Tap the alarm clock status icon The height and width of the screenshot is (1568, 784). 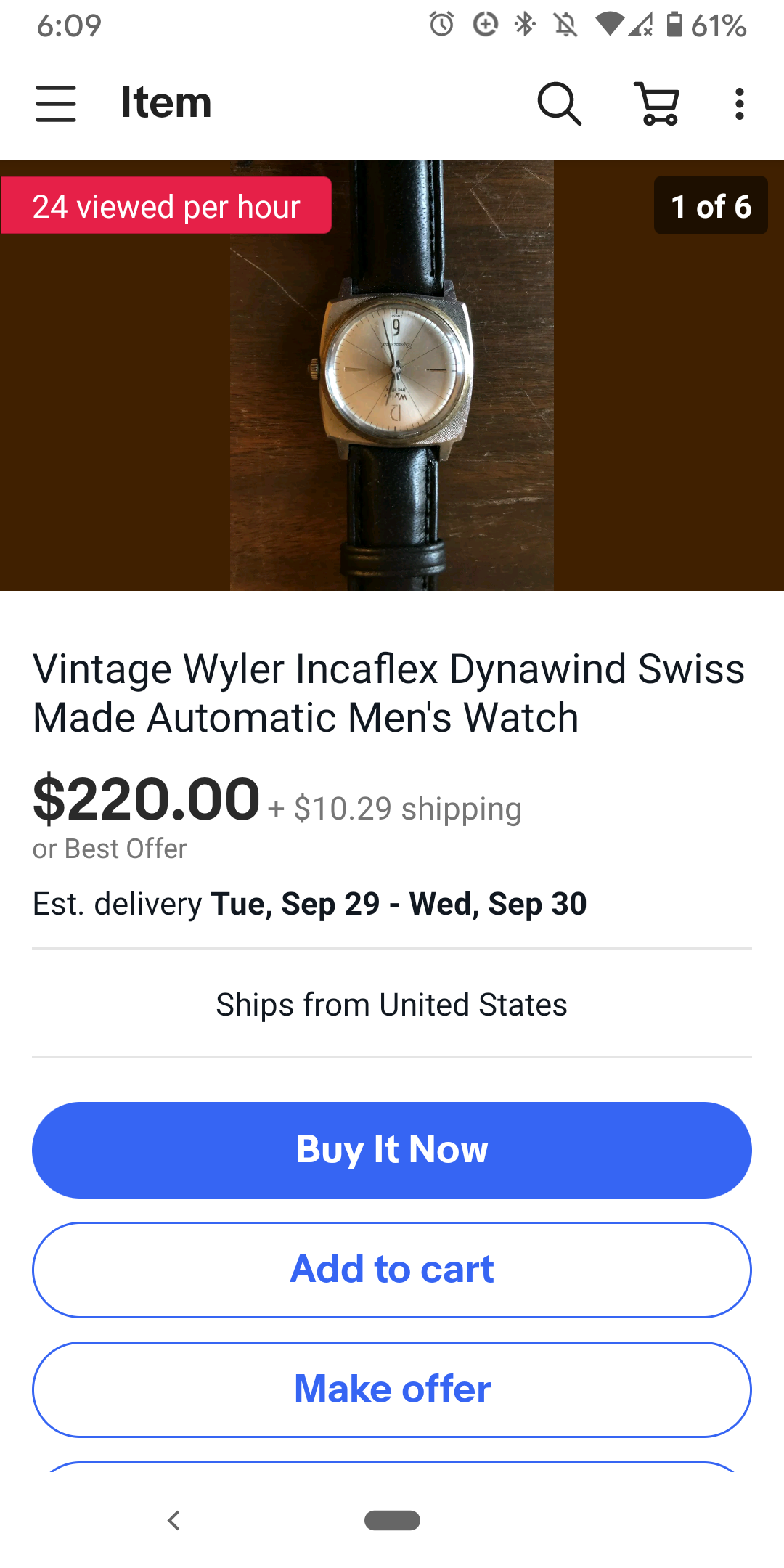tap(441, 25)
